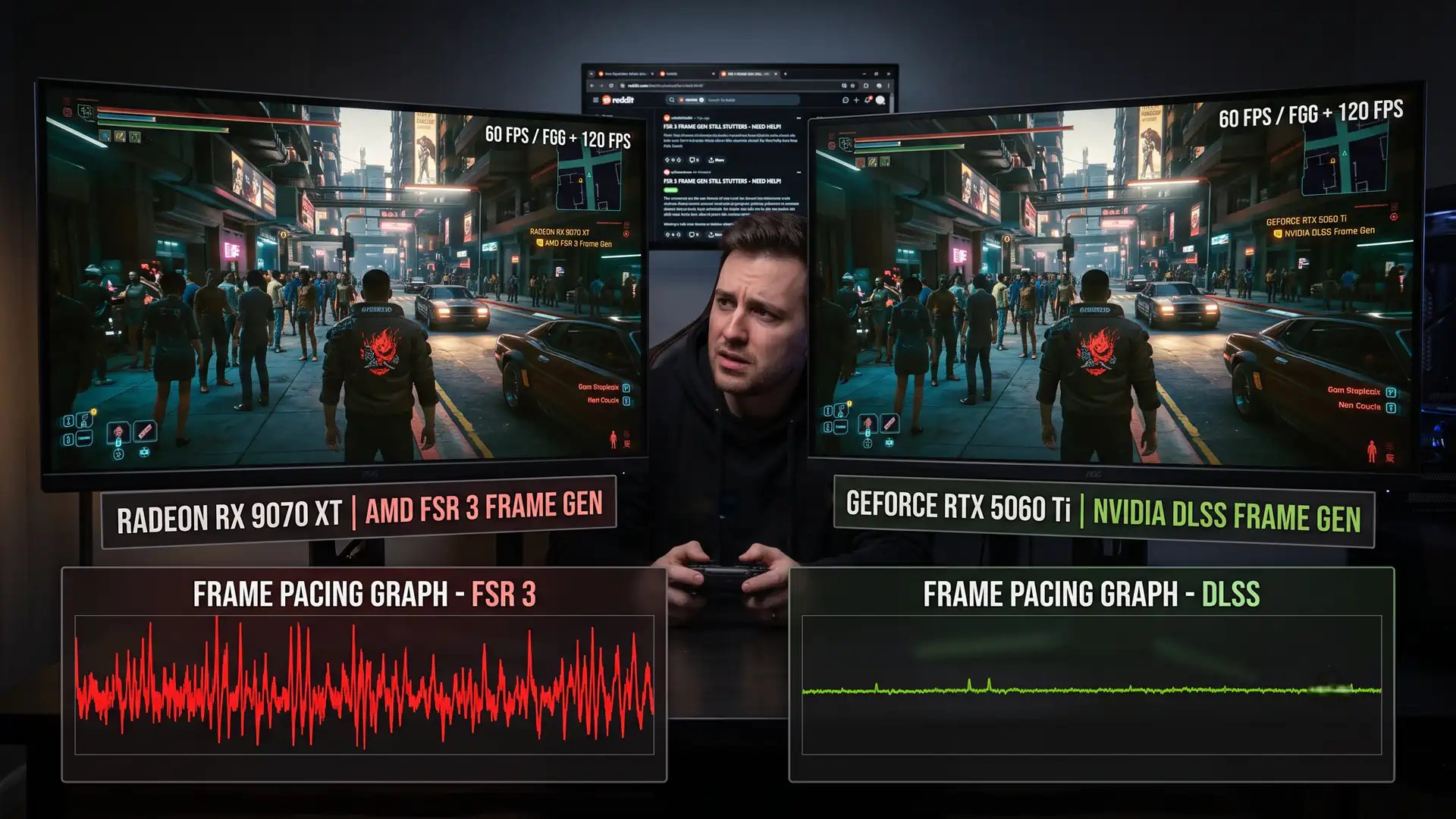Open Reddit notifications bell

(x=868, y=99)
